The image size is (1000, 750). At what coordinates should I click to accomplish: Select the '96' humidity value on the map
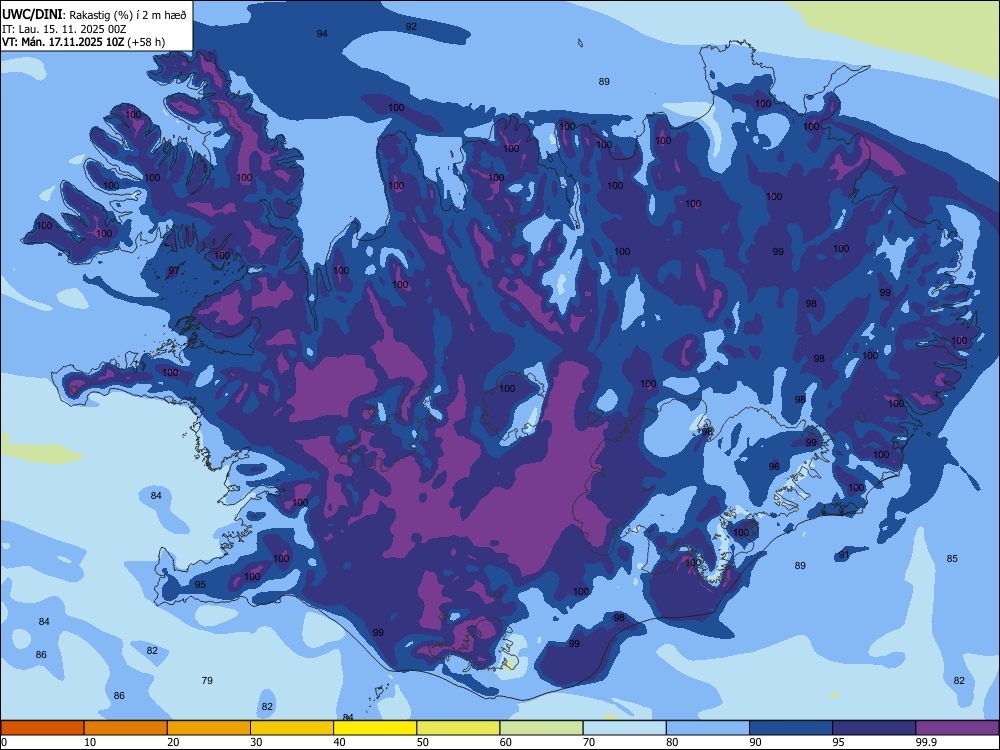tap(774, 466)
